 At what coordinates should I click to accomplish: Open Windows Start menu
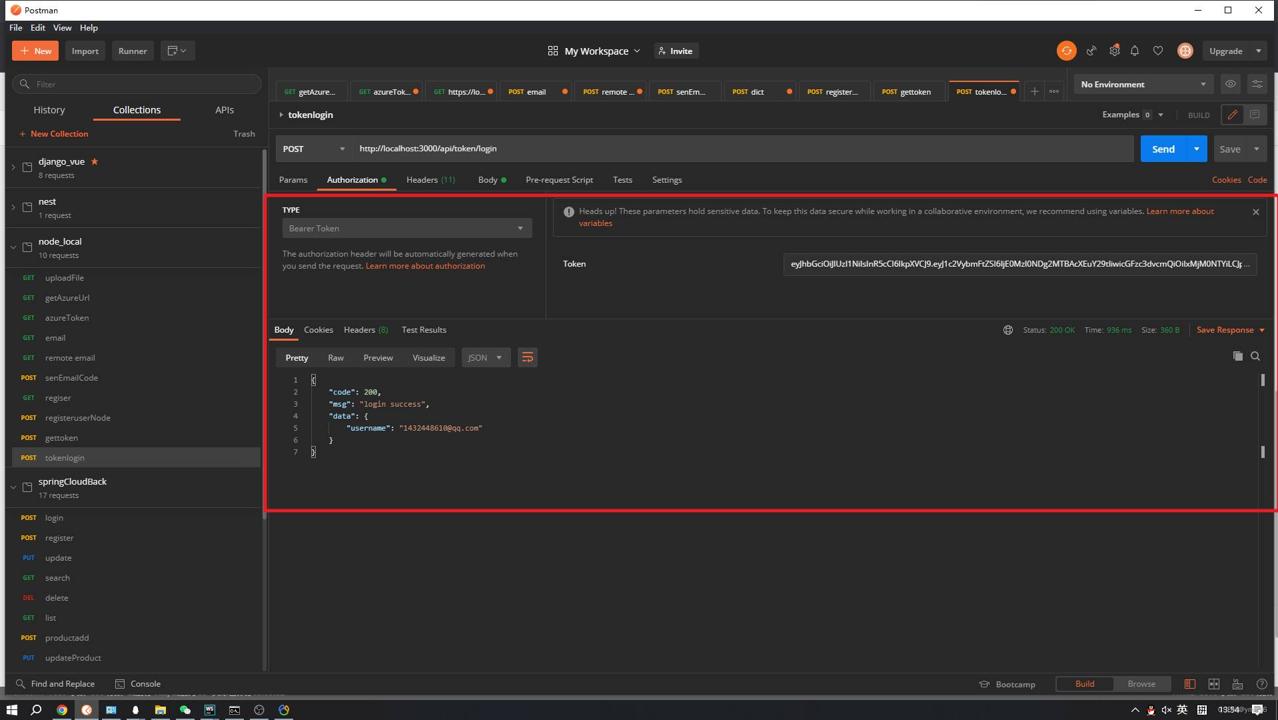tap(12, 710)
